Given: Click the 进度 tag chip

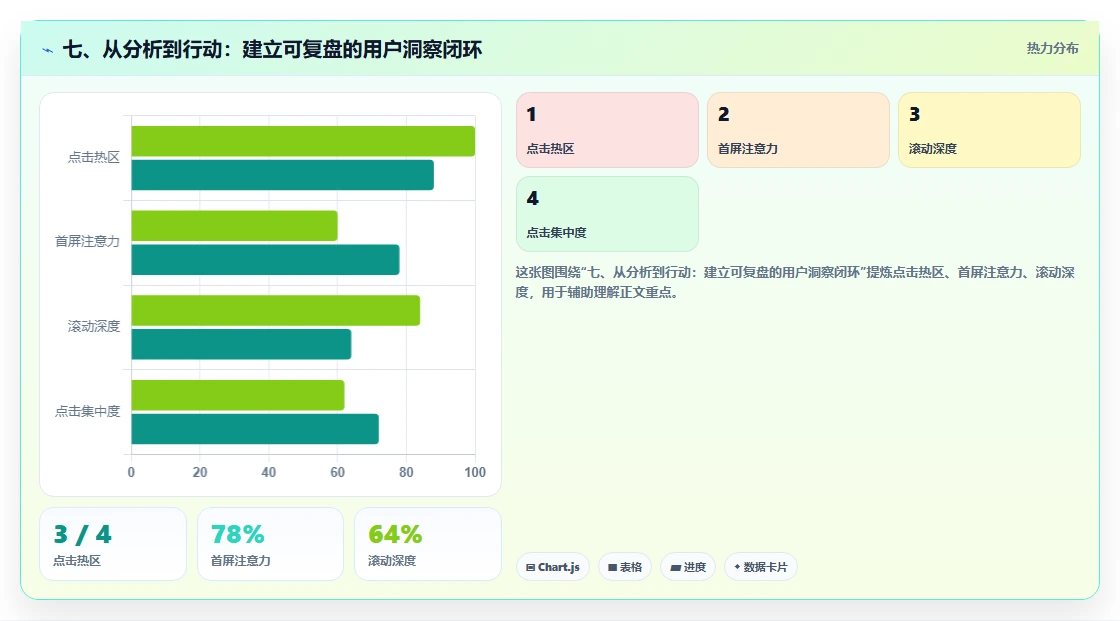Looking at the screenshot, I should [x=688, y=567].
